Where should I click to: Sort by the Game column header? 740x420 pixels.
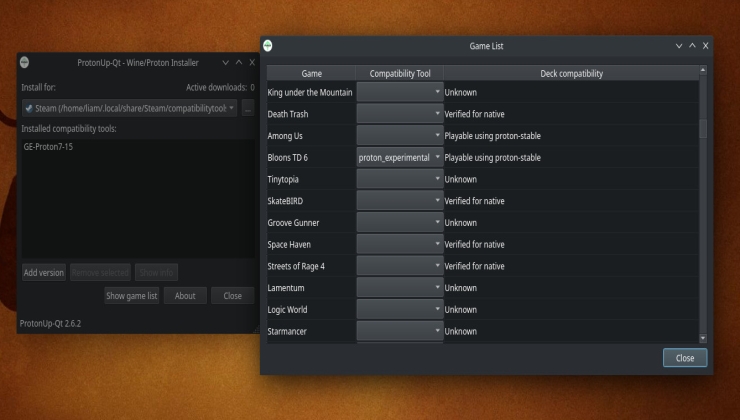pos(311,73)
